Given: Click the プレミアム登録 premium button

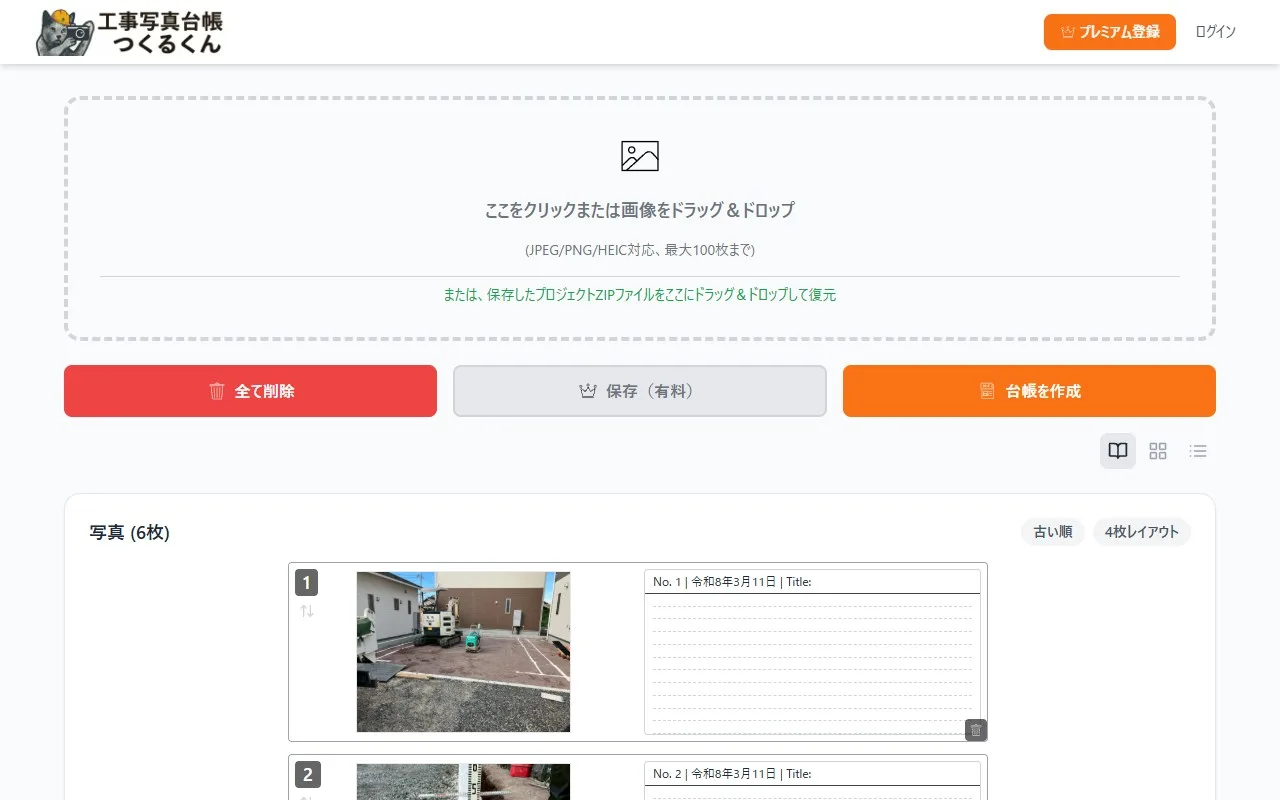Looking at the screenshot, I should 1109,32.
